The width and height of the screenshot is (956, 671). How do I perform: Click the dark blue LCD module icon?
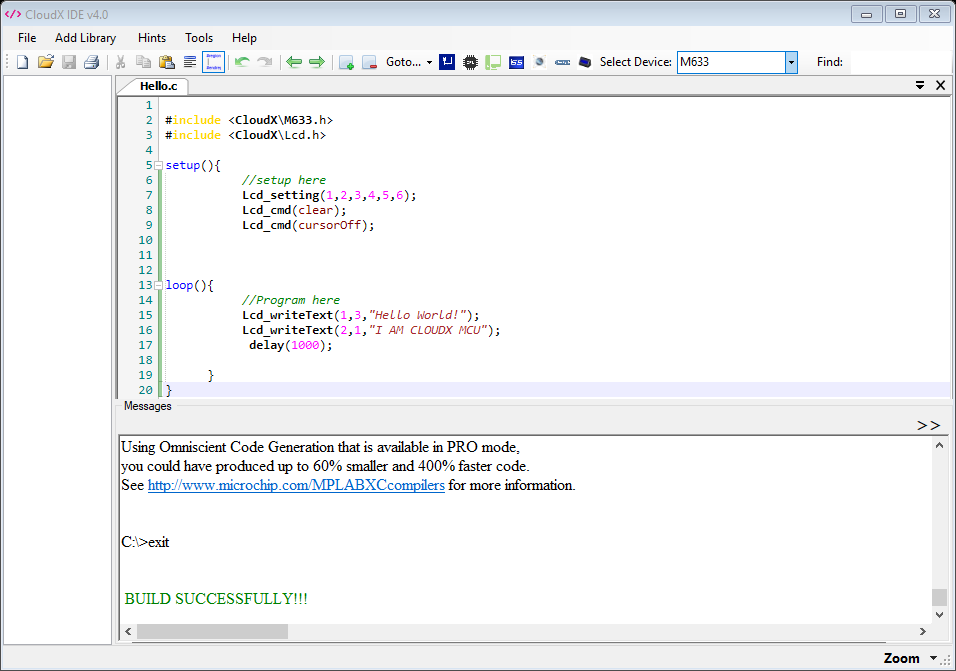click(x=585, y=62)
